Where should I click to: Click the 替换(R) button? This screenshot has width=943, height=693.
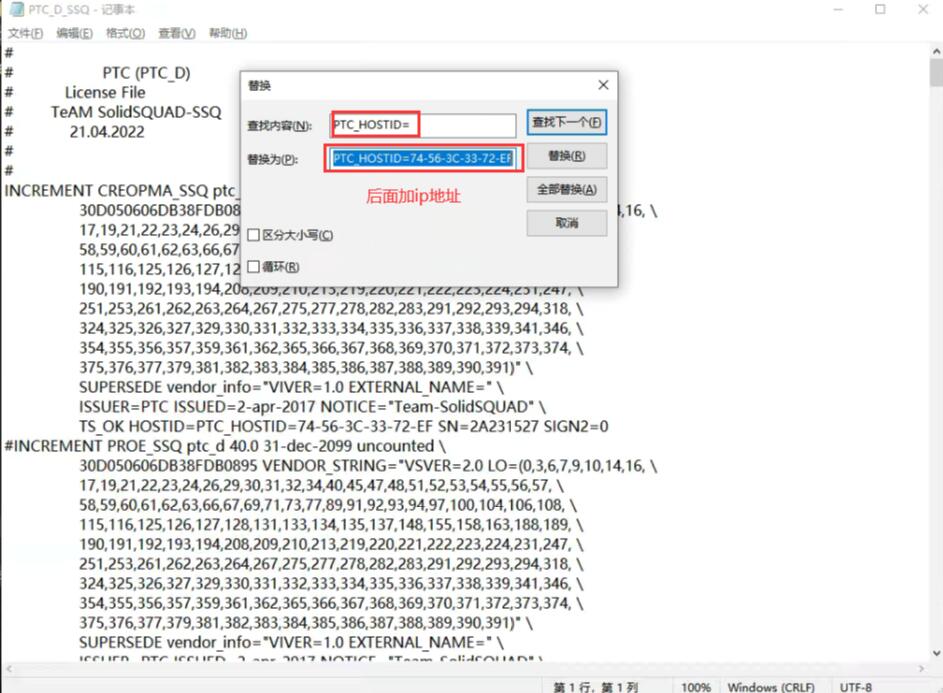pyautogui.click(x=567, y=155)
